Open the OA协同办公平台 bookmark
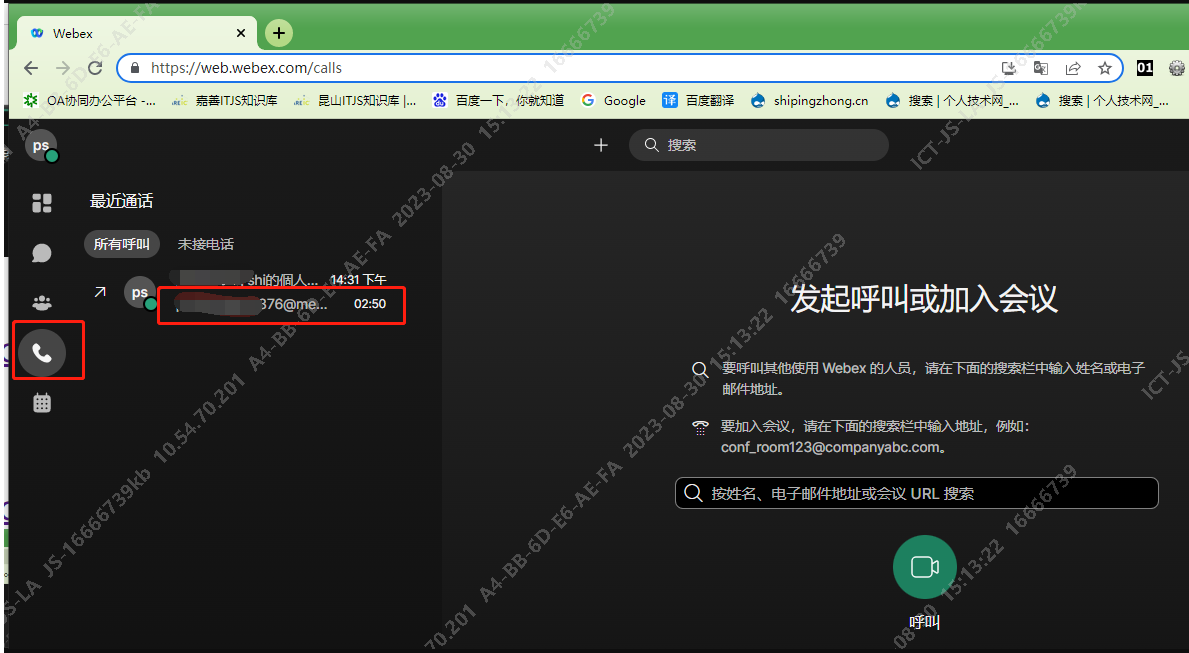This screenshot has width=1189, height=653. 89,100
